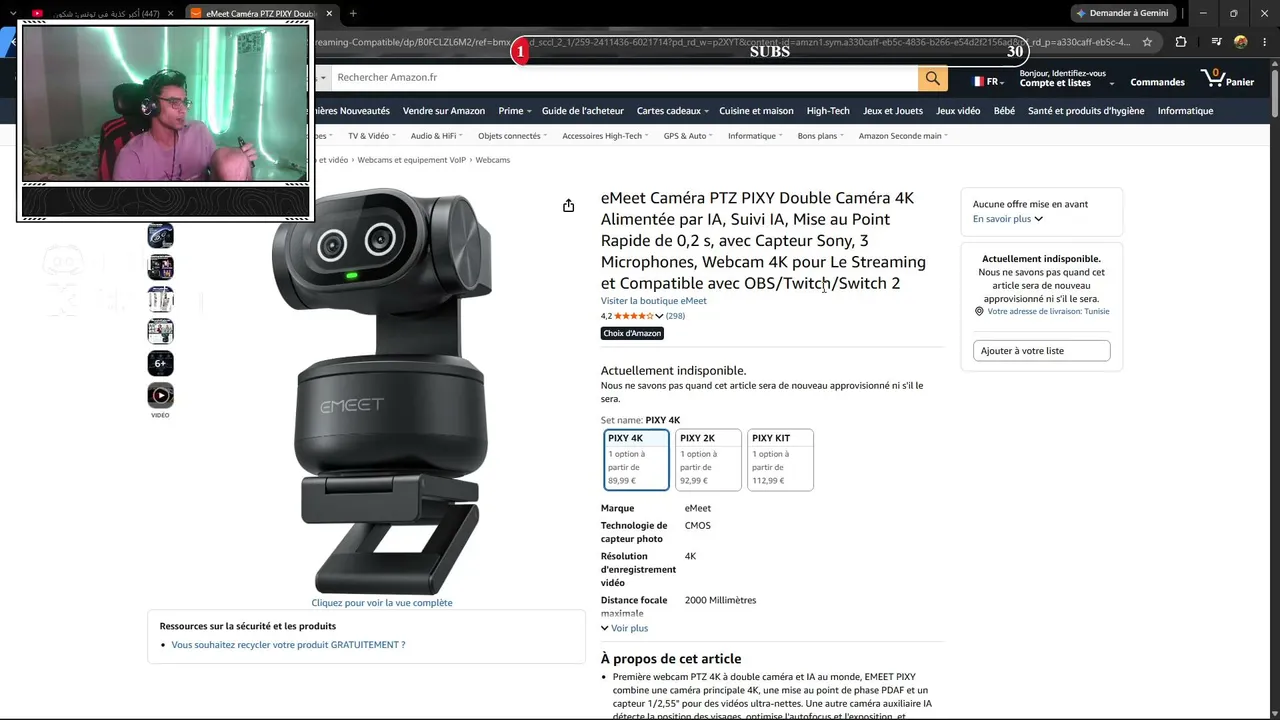Open Cuisine et maison in the nav bar
Screen dimensions: 1280x720
756,111
